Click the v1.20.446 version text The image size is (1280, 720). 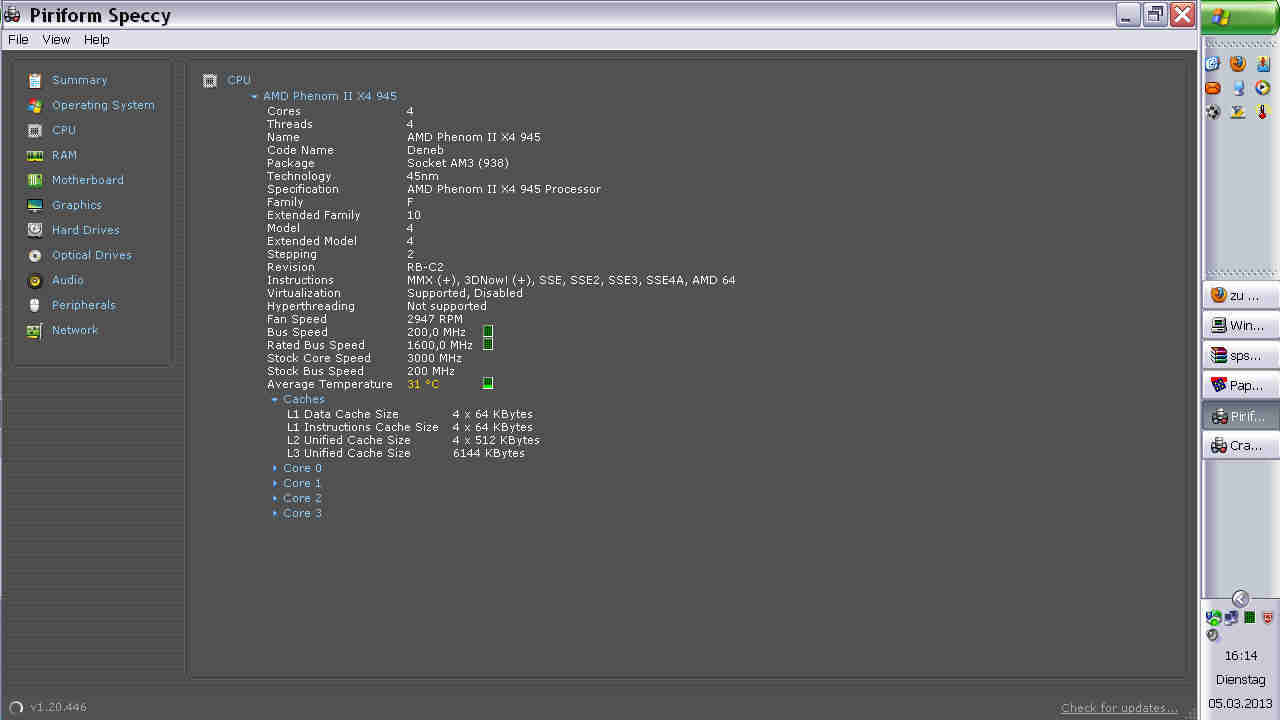click(x=58, y=707)
